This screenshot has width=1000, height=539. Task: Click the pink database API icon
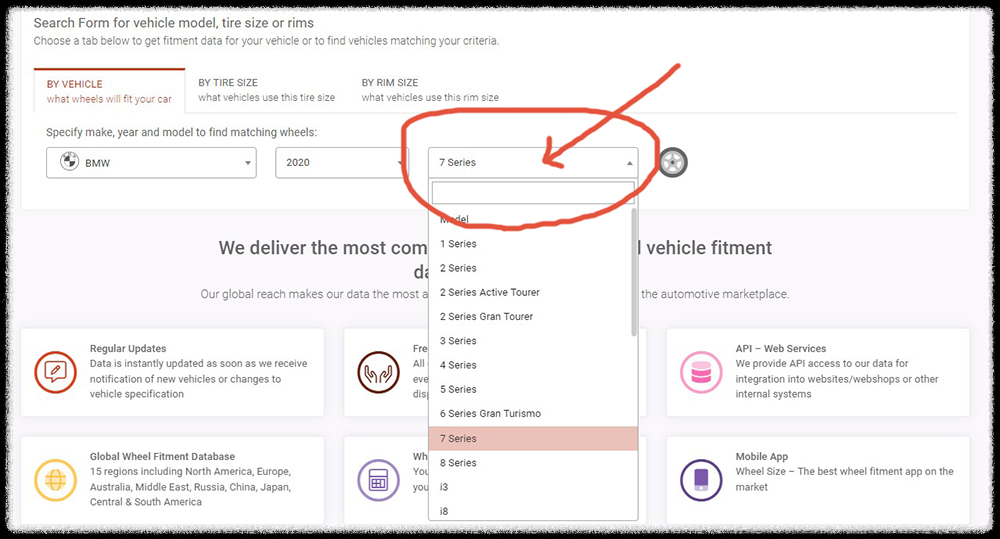[x=701, y=372]
